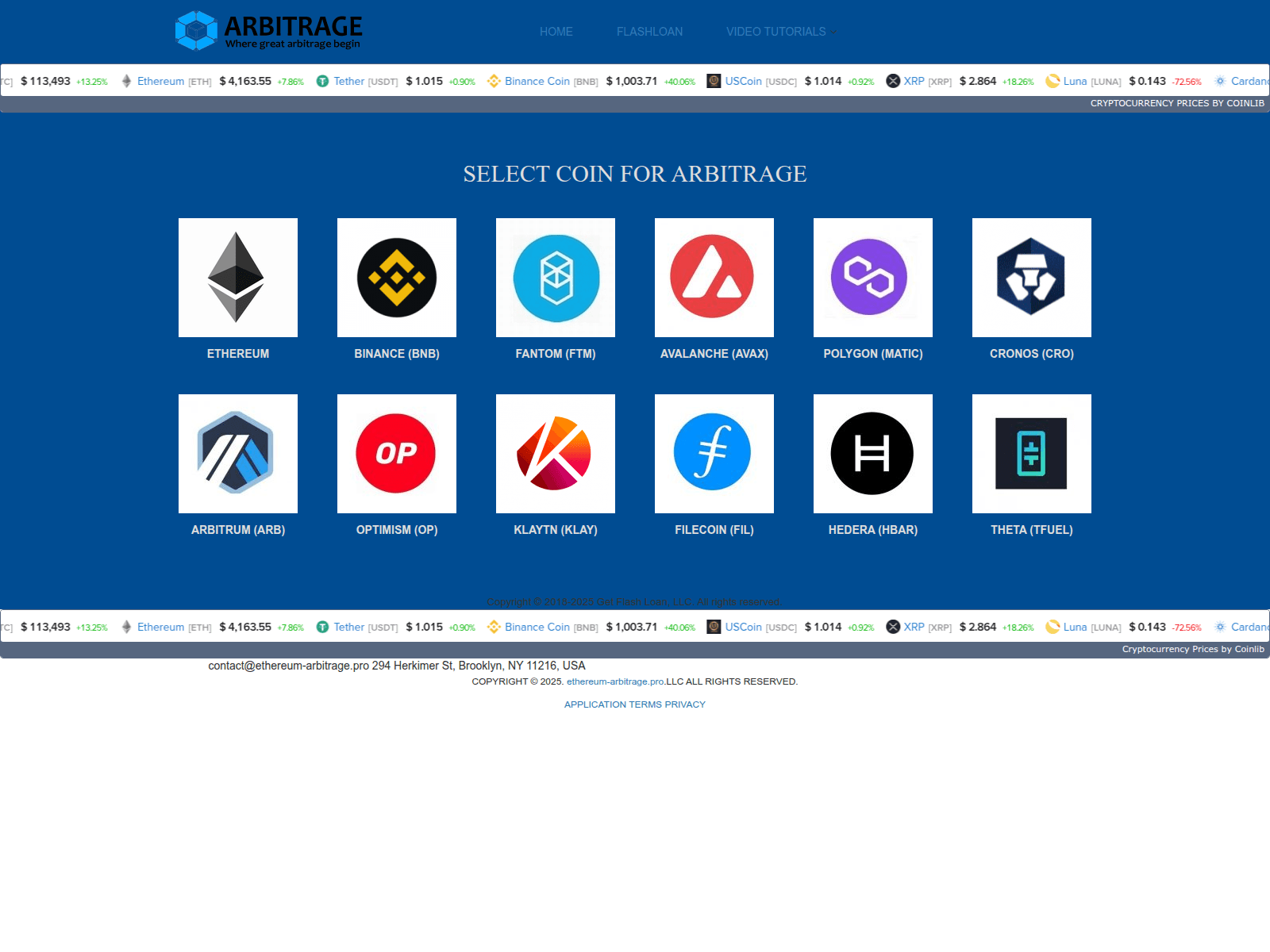The height and width of the screenshot is (952, 1270).
Task: Click the ETHEREUM label under the coin
Action: point(238,354)
